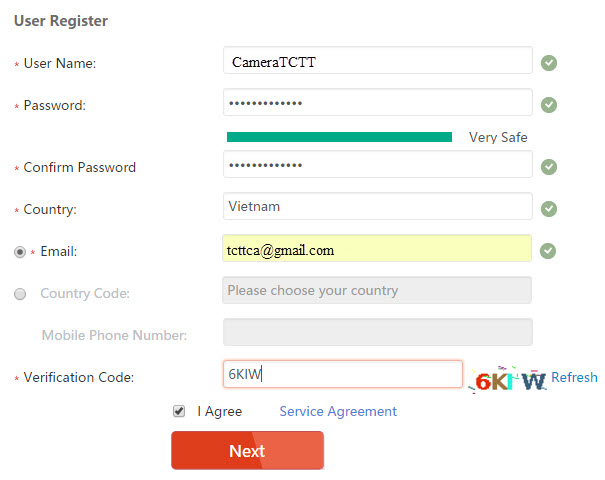Viewport: 605px width, 480px height.
Task: Click the Very Safe password strength bar
Action: (x=339, y=137)
